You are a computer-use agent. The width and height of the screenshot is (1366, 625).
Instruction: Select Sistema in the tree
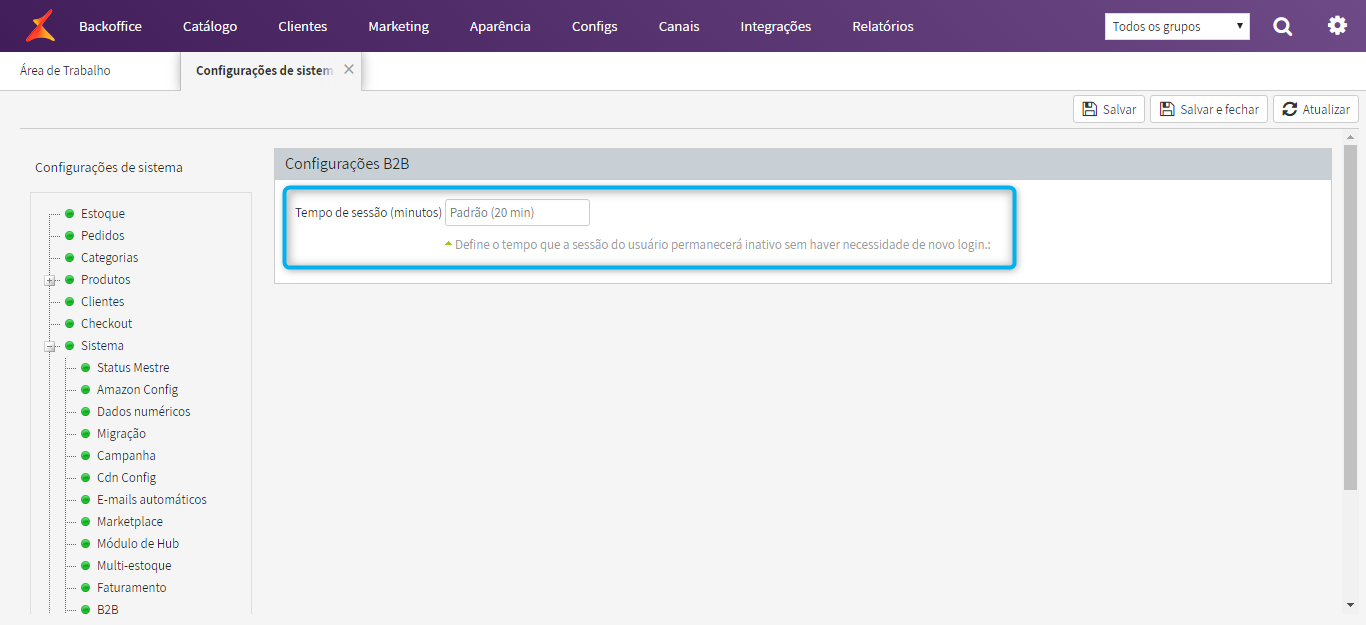click(102, 345)
